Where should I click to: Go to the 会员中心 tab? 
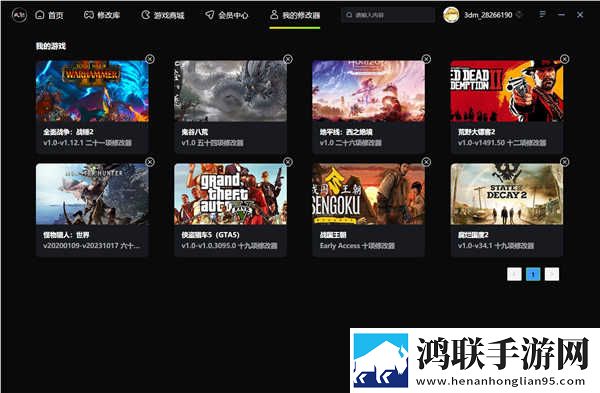pyautogui.click(x=227, y=15)
